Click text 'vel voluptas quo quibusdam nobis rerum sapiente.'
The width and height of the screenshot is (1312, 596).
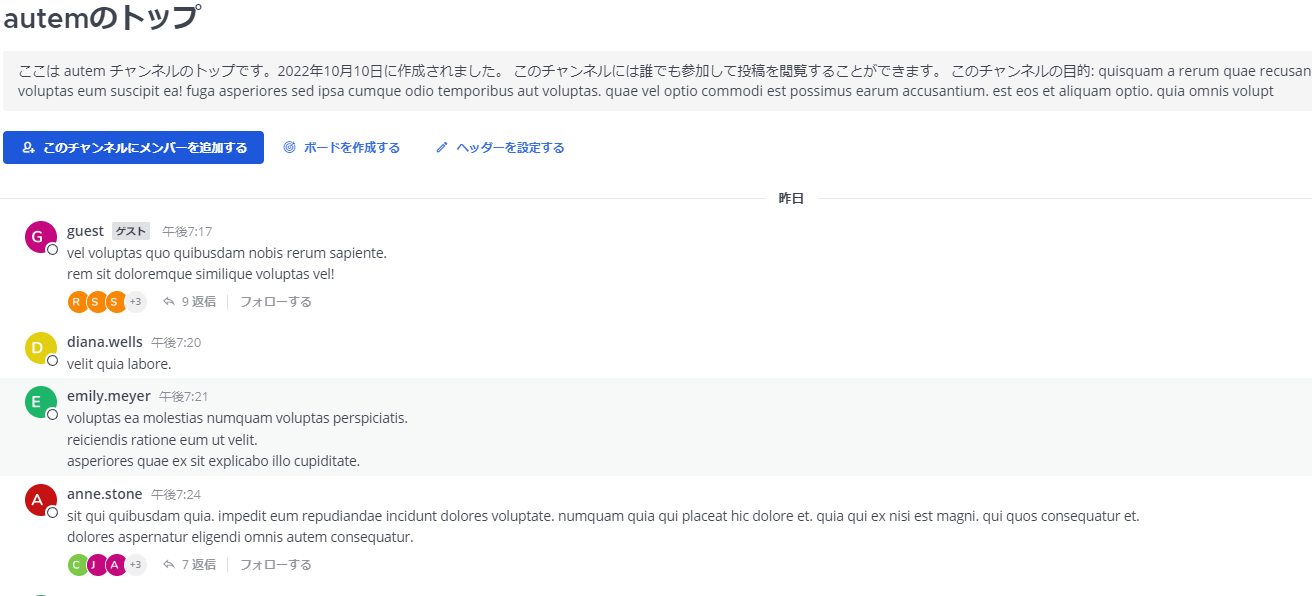coord(227,253)
